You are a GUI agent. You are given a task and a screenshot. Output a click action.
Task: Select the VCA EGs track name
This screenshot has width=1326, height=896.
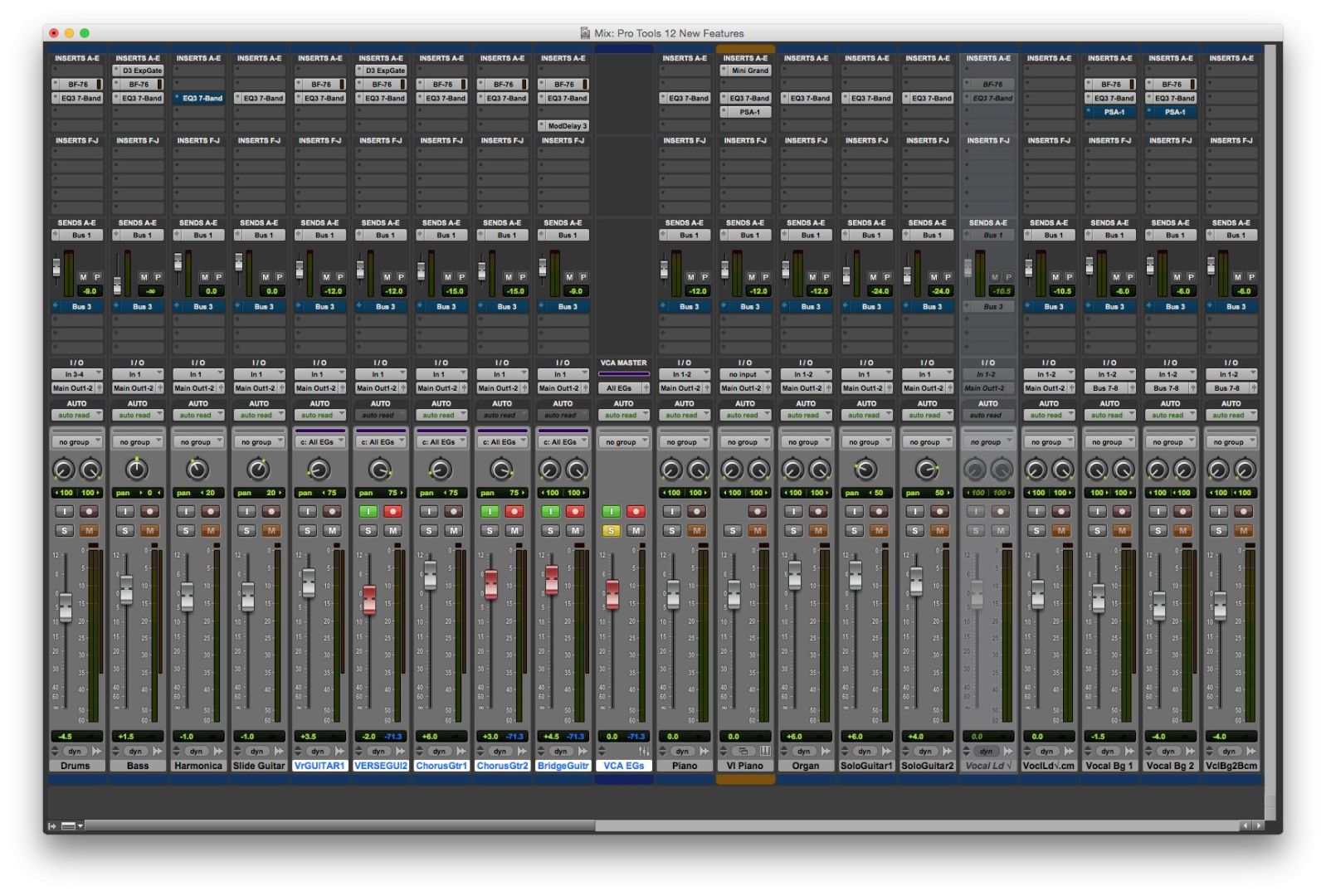point(623,766)
